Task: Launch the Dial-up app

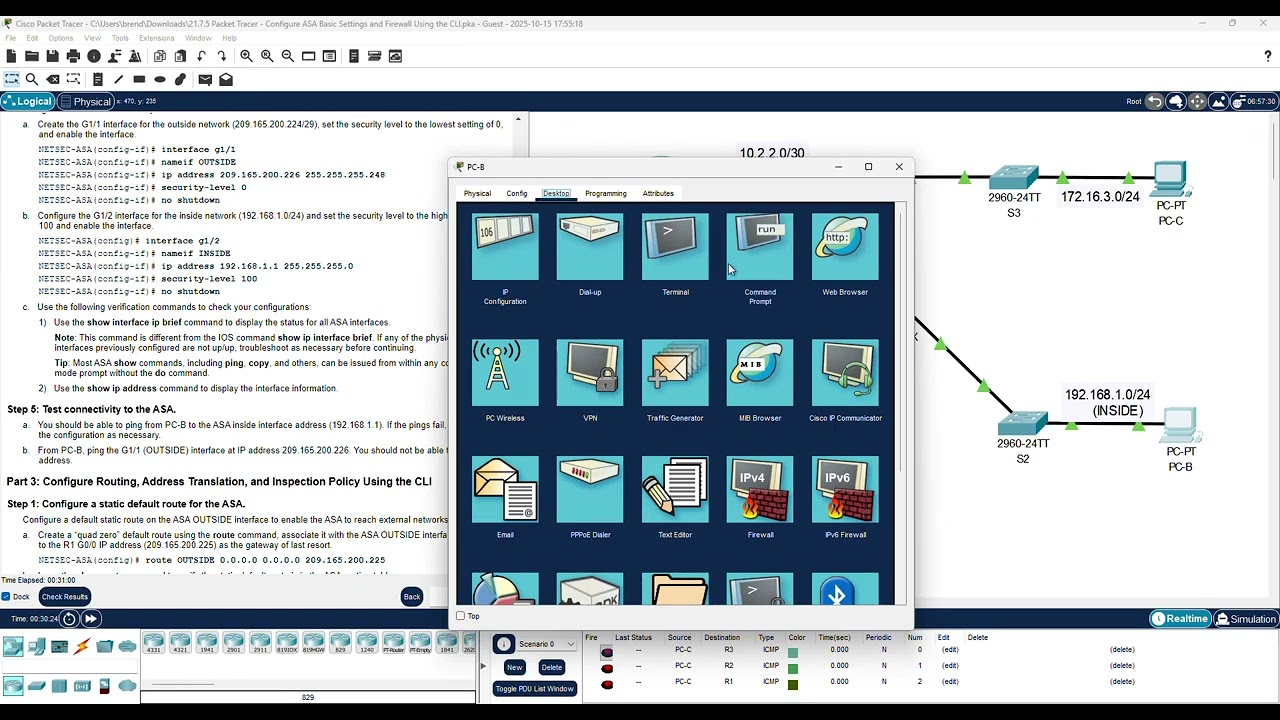Action: (590, 247)
